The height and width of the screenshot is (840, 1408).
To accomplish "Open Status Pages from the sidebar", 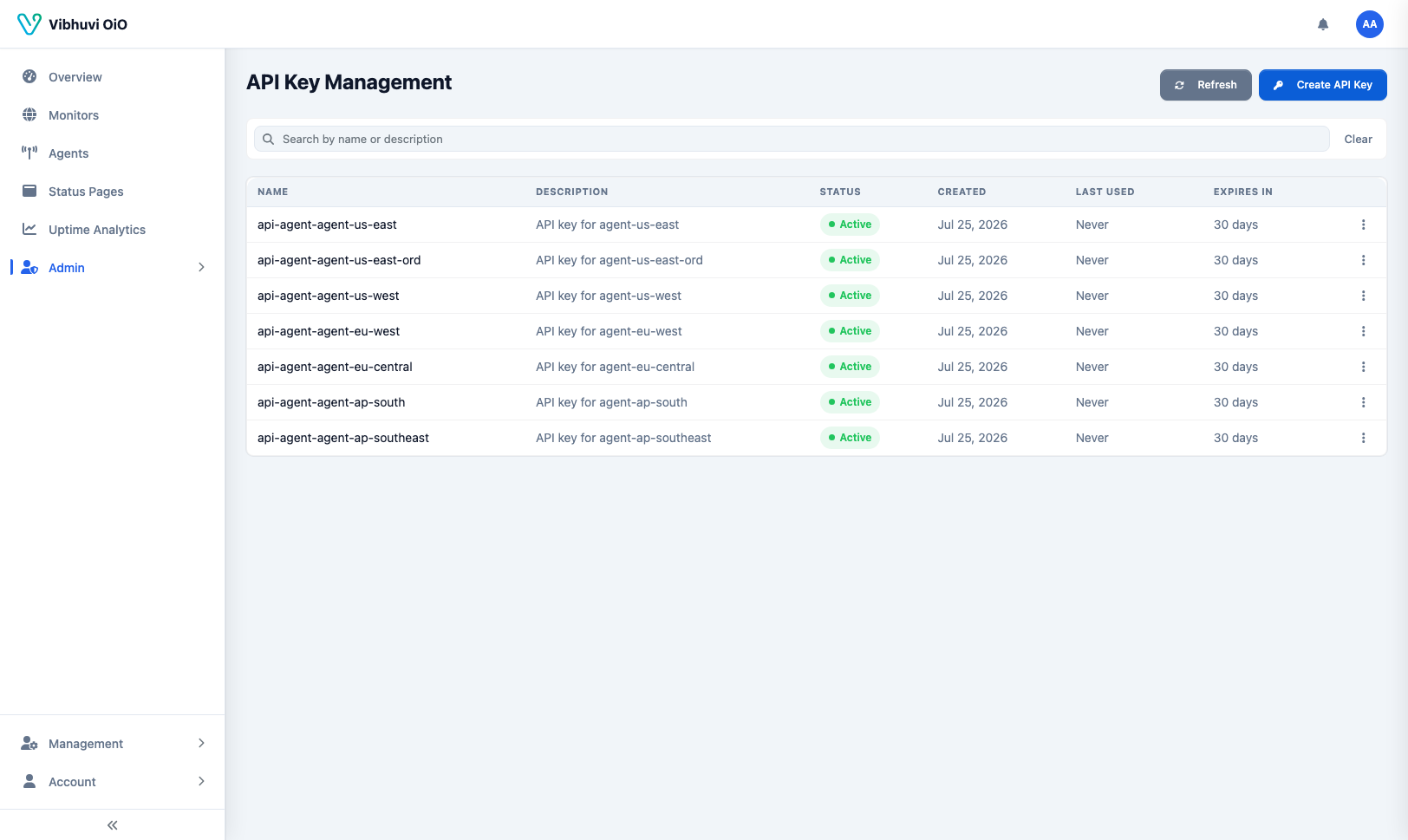I will 113,191.
